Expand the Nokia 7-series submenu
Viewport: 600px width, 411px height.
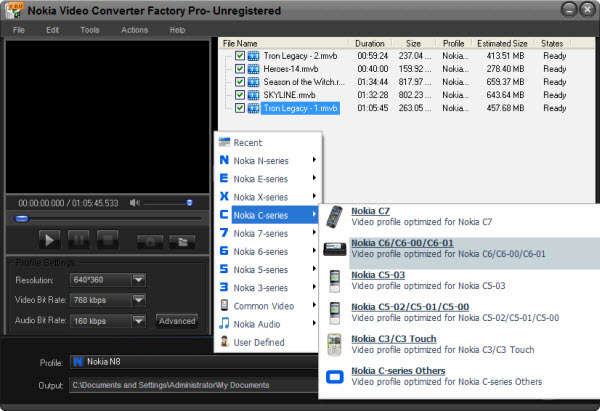pos(314,232)
